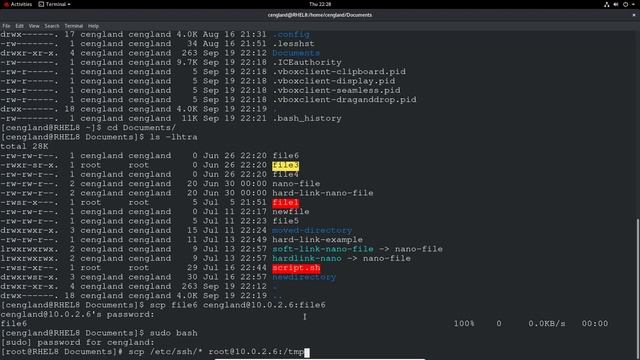
Task: Click the 100% transfer progress value
Action: click(x=464, y=324)
